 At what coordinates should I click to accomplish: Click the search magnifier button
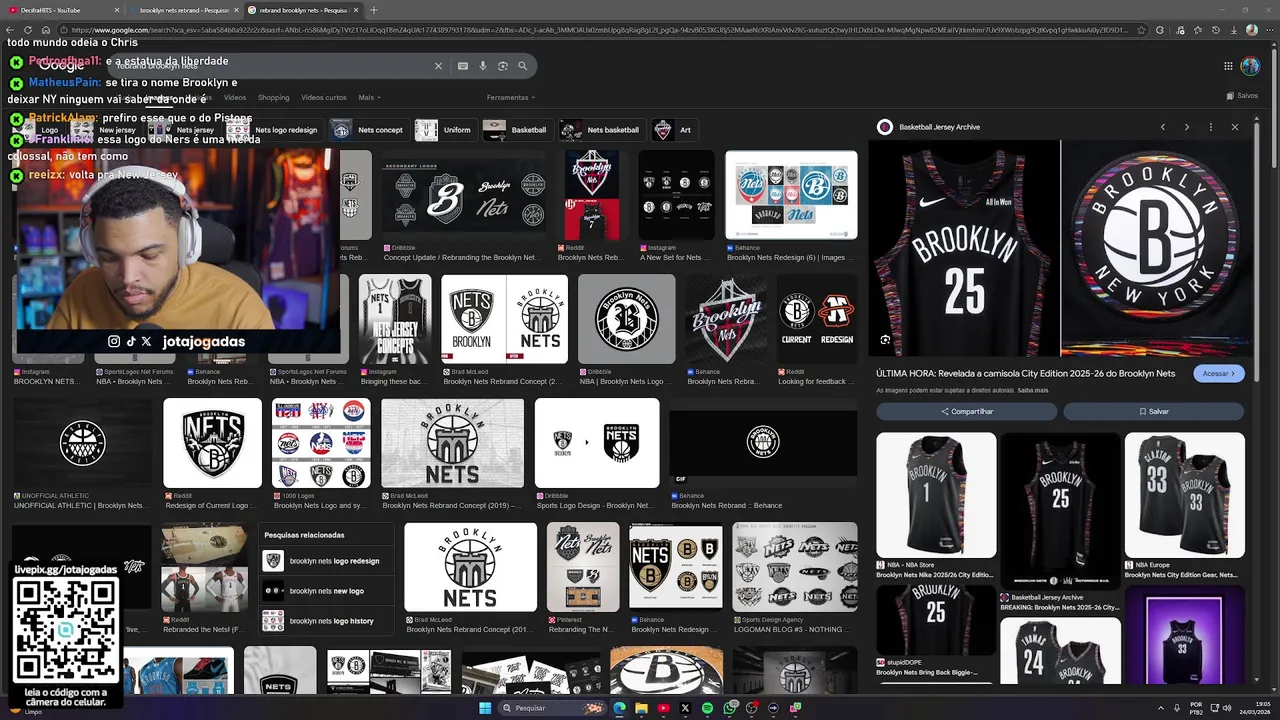[522, 66]
